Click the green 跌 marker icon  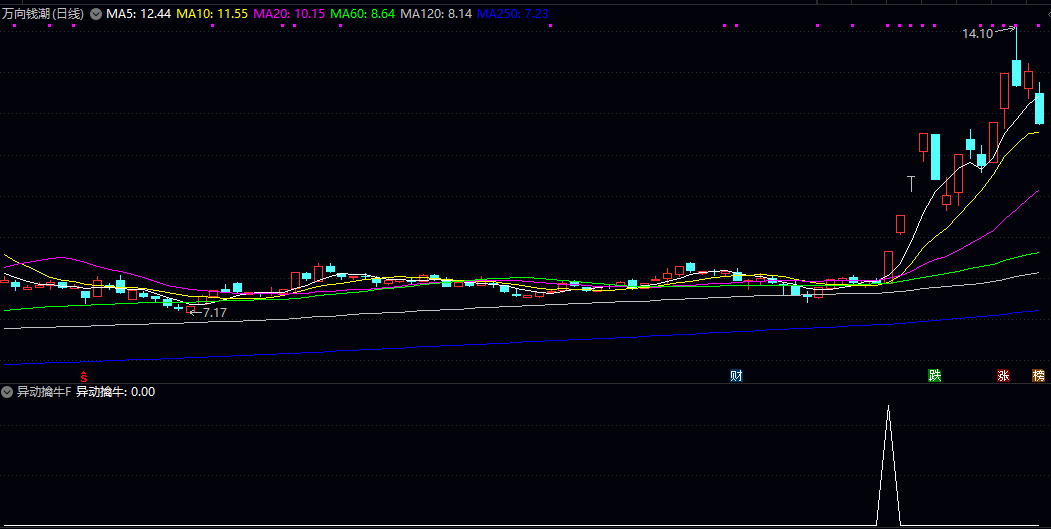pos(934,376)
